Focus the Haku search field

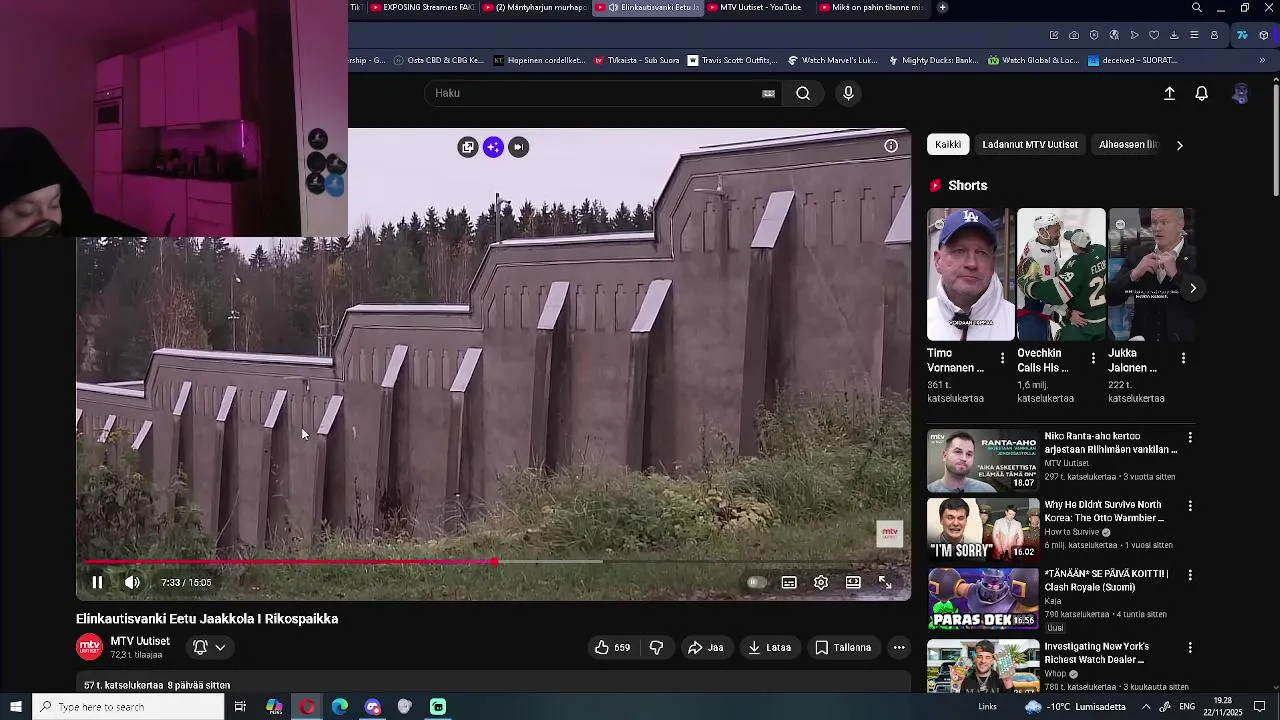[594, 93]
